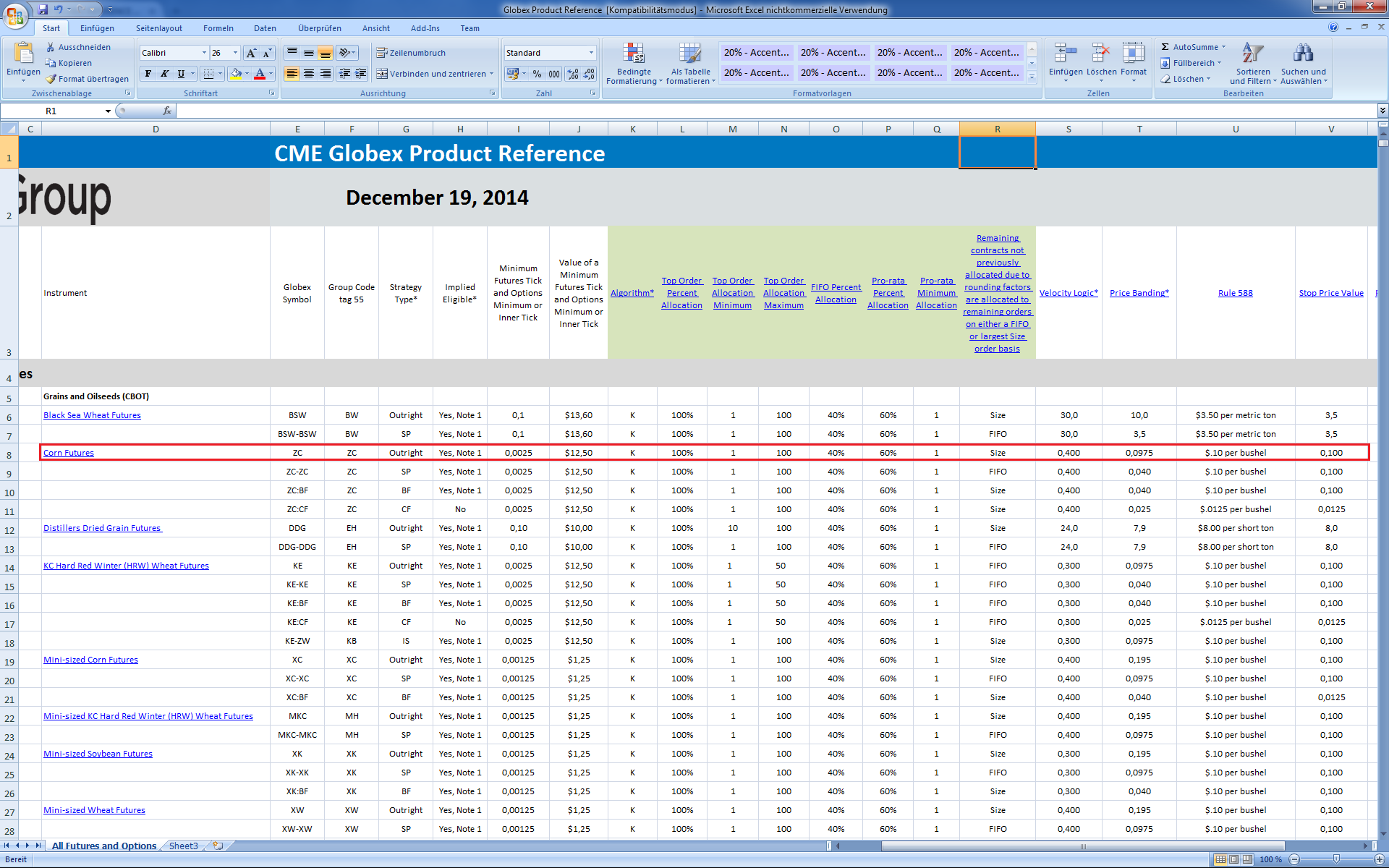This screenshot has height=868, width=1389.
Task: Remove a decimal place
Action: pos(590,74)
